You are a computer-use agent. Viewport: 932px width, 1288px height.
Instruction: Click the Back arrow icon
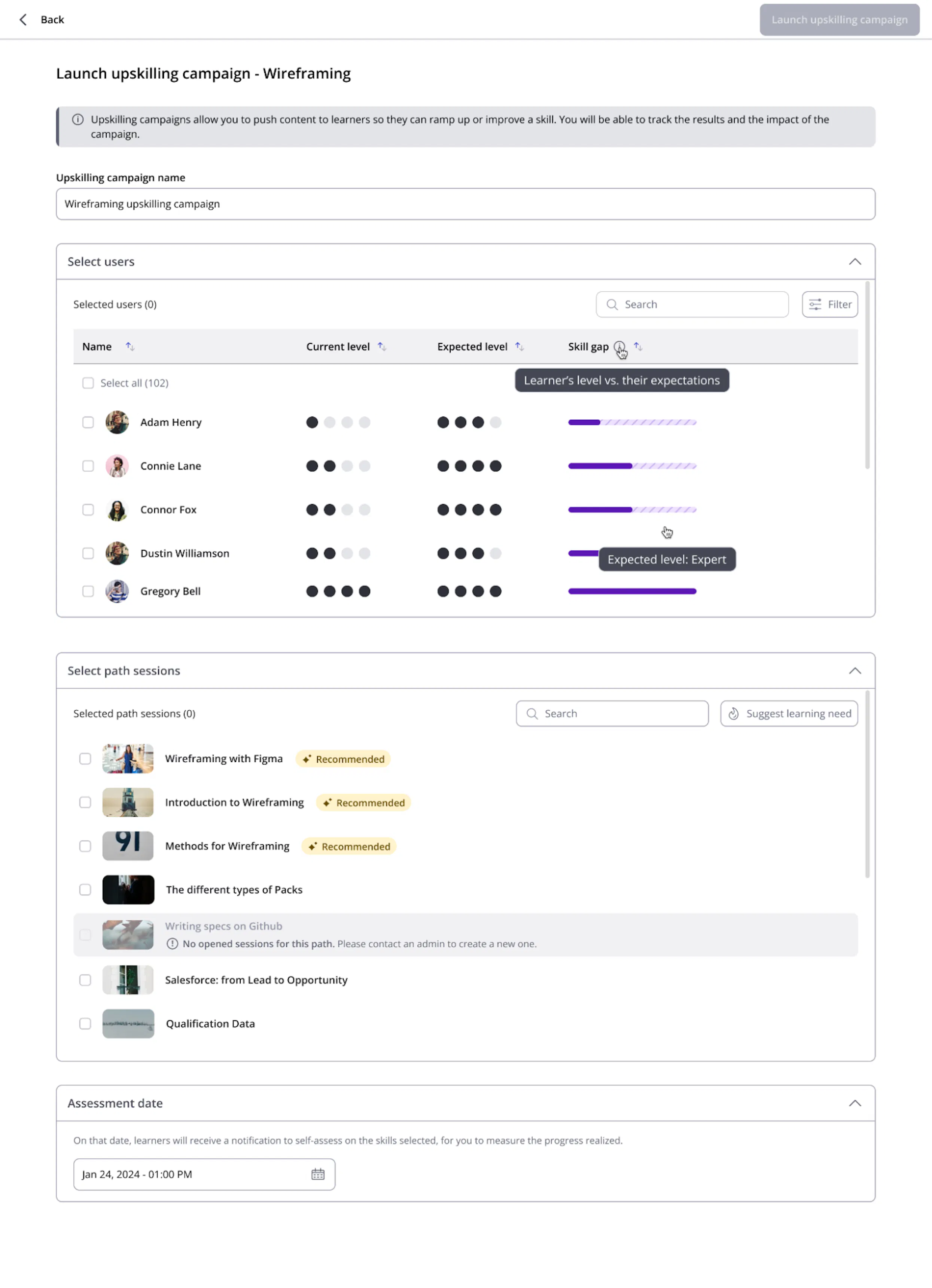23,20
